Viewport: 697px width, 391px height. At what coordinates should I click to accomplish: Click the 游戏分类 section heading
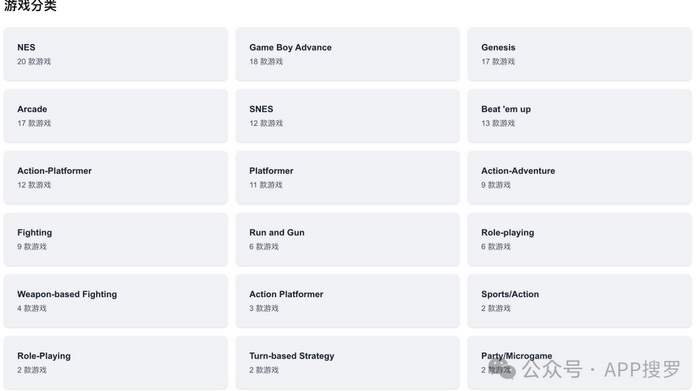30,5
